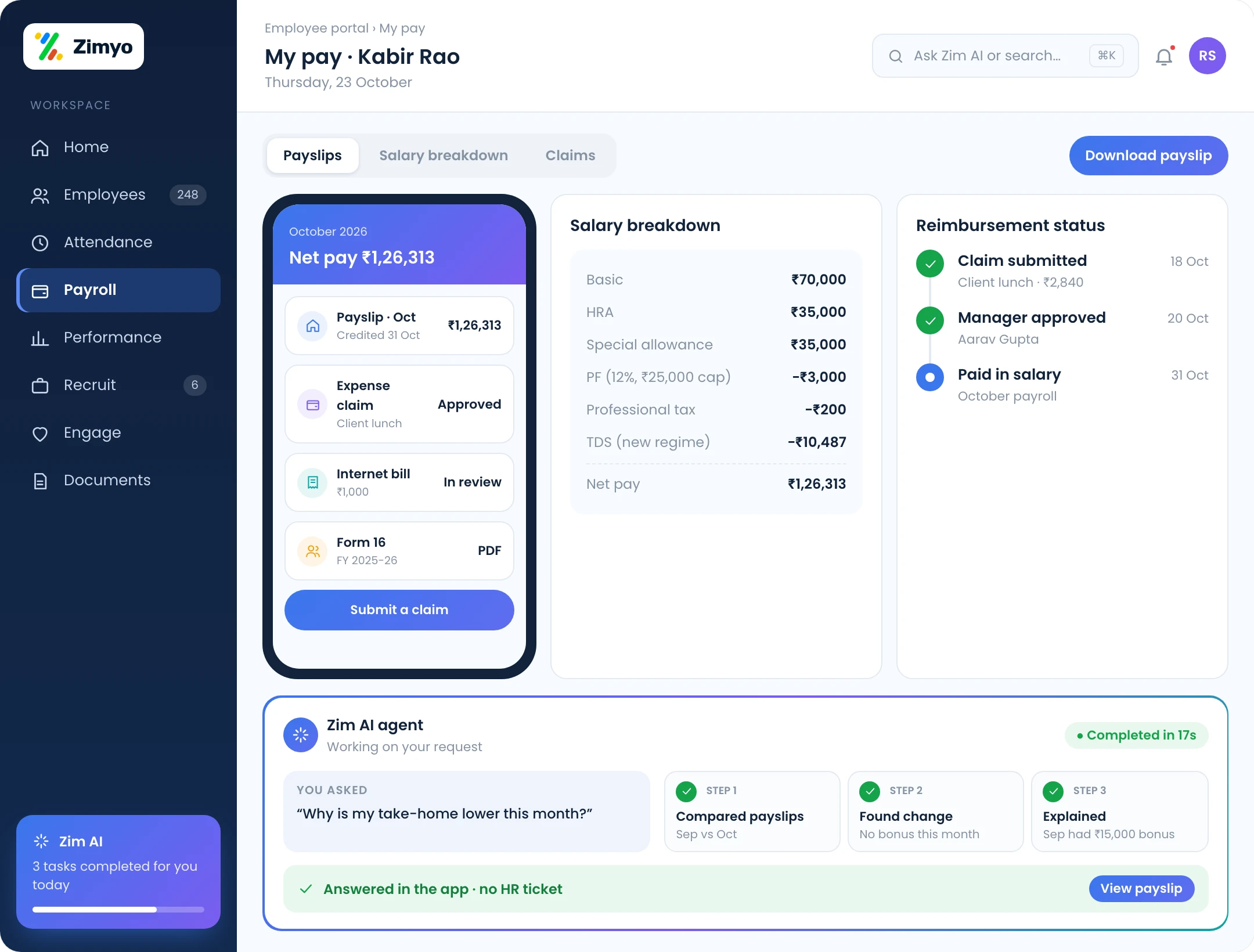Screen dimensions: 1254x952
Task: Open the notifications bell
Action: 1164,56
